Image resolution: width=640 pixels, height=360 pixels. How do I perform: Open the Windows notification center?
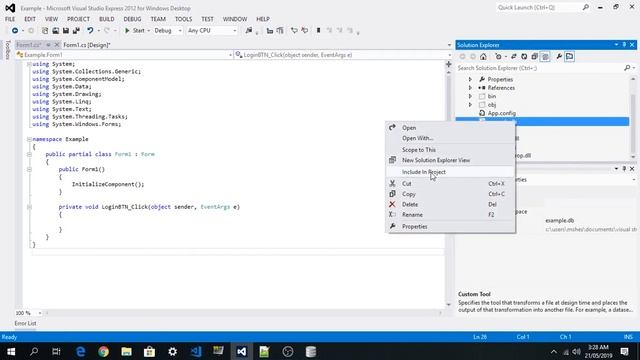(624, 351)
